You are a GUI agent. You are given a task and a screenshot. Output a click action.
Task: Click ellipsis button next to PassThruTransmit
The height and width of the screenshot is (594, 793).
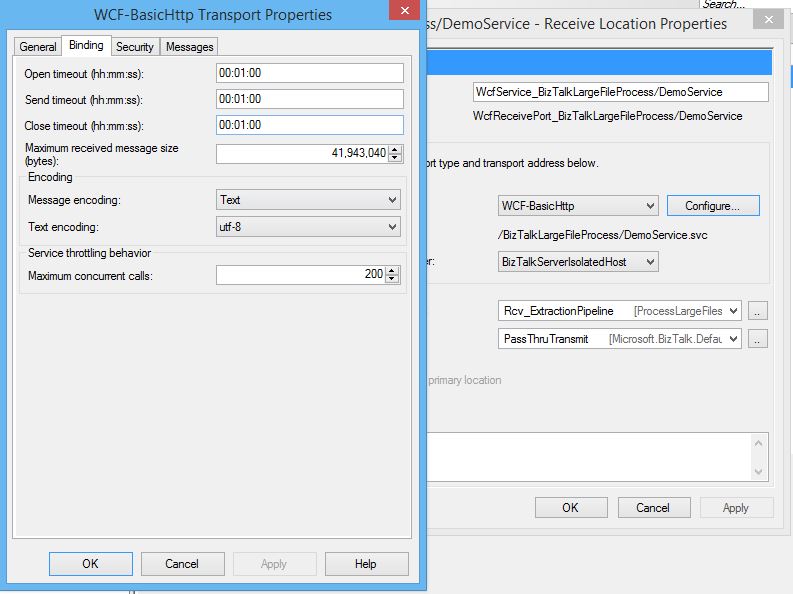click(758, 339)
